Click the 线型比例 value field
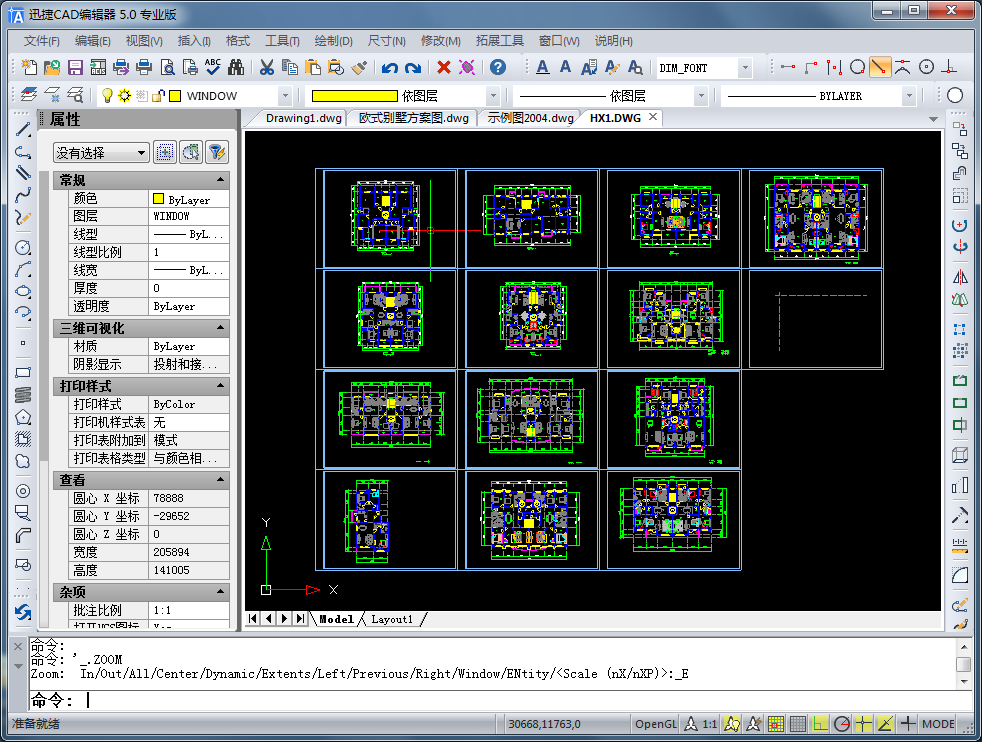Screen dimensions: 982x742 [189, 252]
